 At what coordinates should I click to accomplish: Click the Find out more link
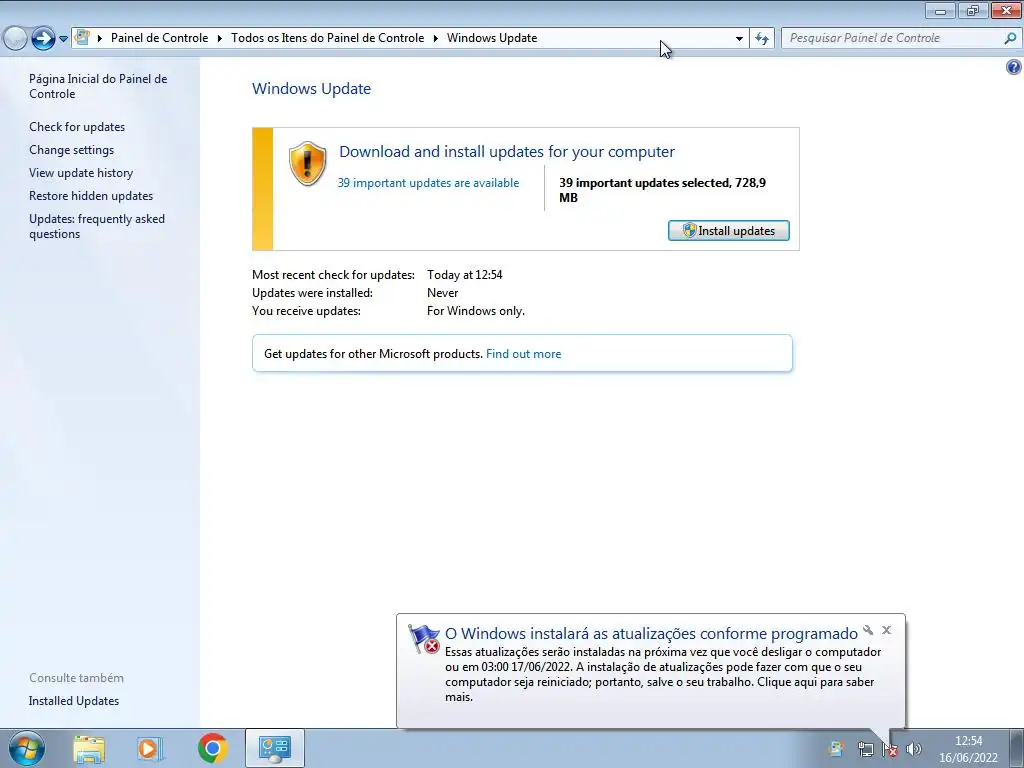click(x=524, y=354)
